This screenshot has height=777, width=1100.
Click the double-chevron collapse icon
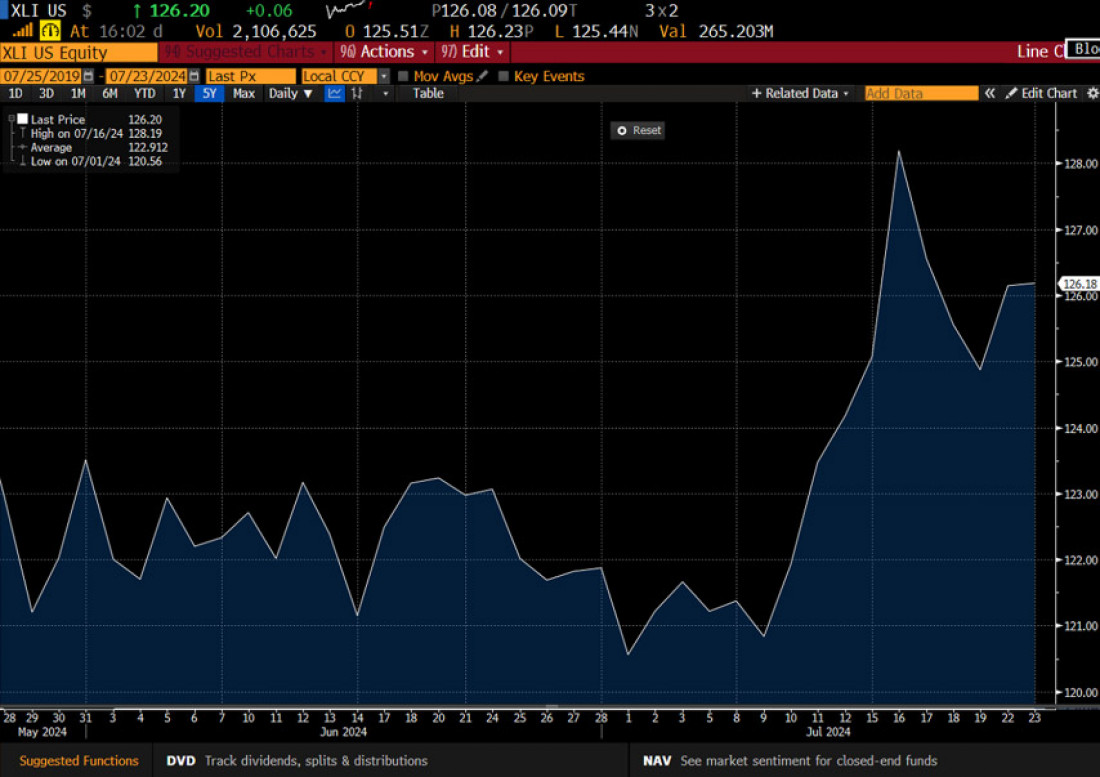point(990,93)
